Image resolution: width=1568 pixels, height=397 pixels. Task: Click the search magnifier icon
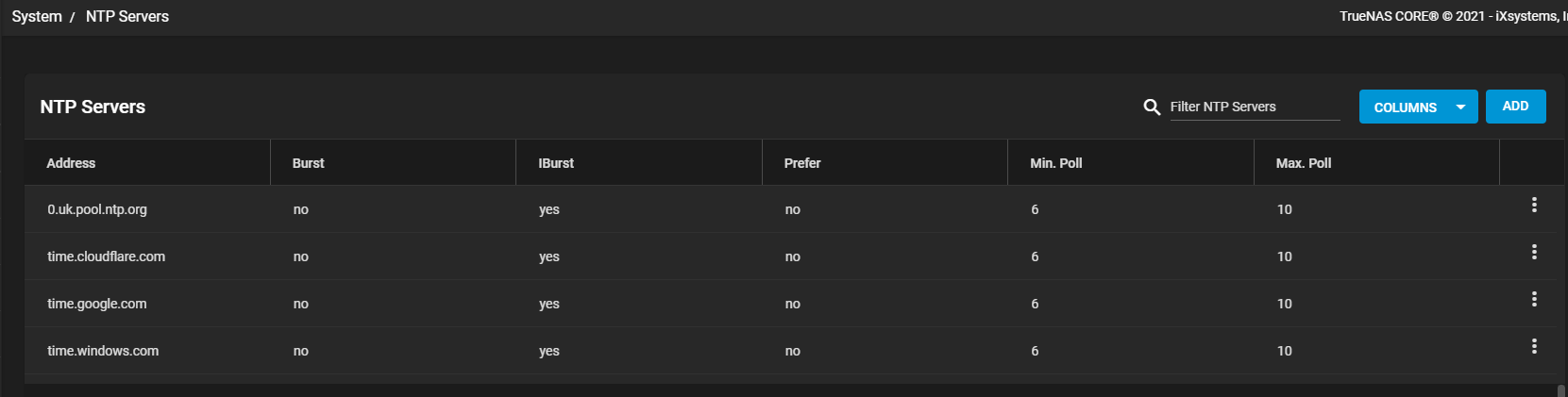(1152, 108)
